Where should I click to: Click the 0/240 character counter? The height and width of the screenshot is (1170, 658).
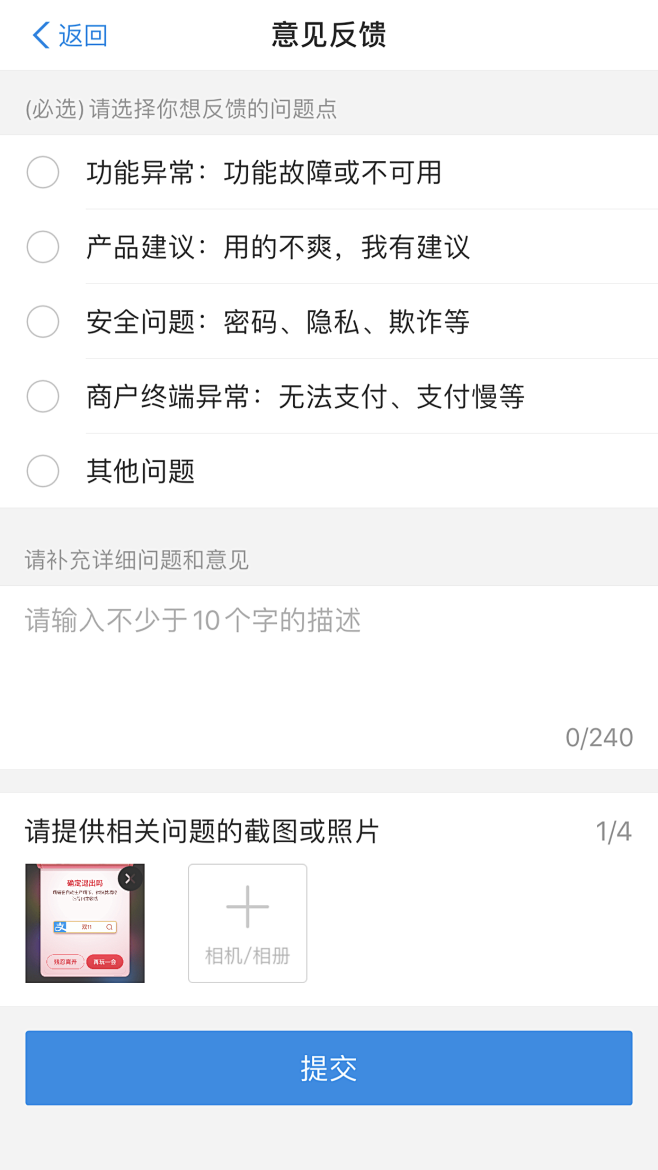pyautogui.click(x=600, y=737)
